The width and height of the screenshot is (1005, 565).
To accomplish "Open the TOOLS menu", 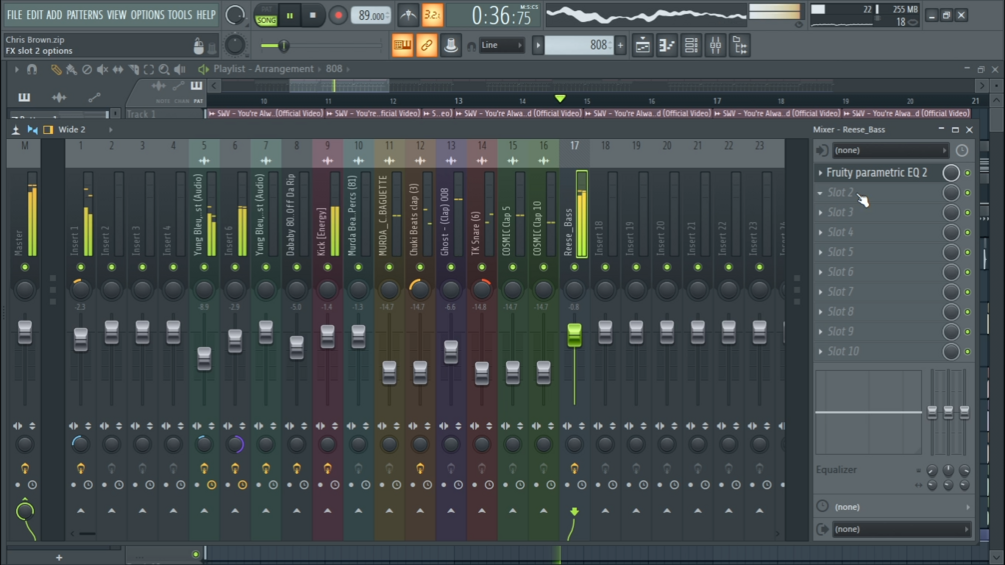I will 179,15.
